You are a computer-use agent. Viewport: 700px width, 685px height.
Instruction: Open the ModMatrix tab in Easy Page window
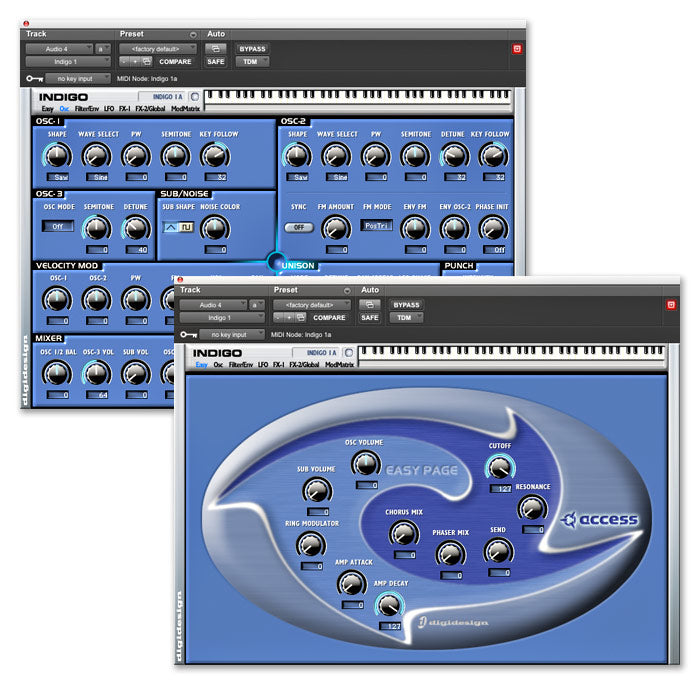[x=334, y=365]
